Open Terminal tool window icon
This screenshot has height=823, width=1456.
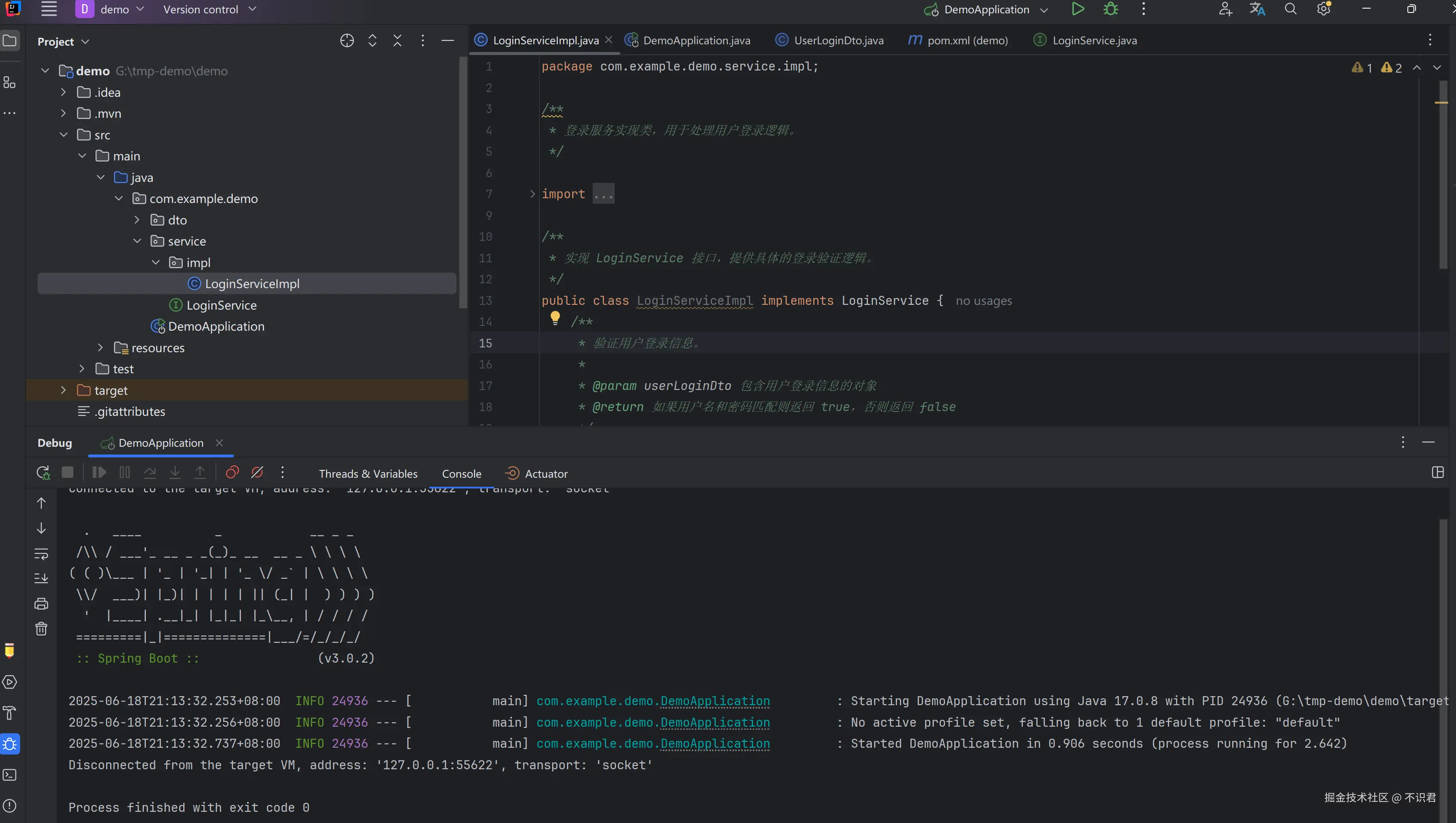point(9,774)
